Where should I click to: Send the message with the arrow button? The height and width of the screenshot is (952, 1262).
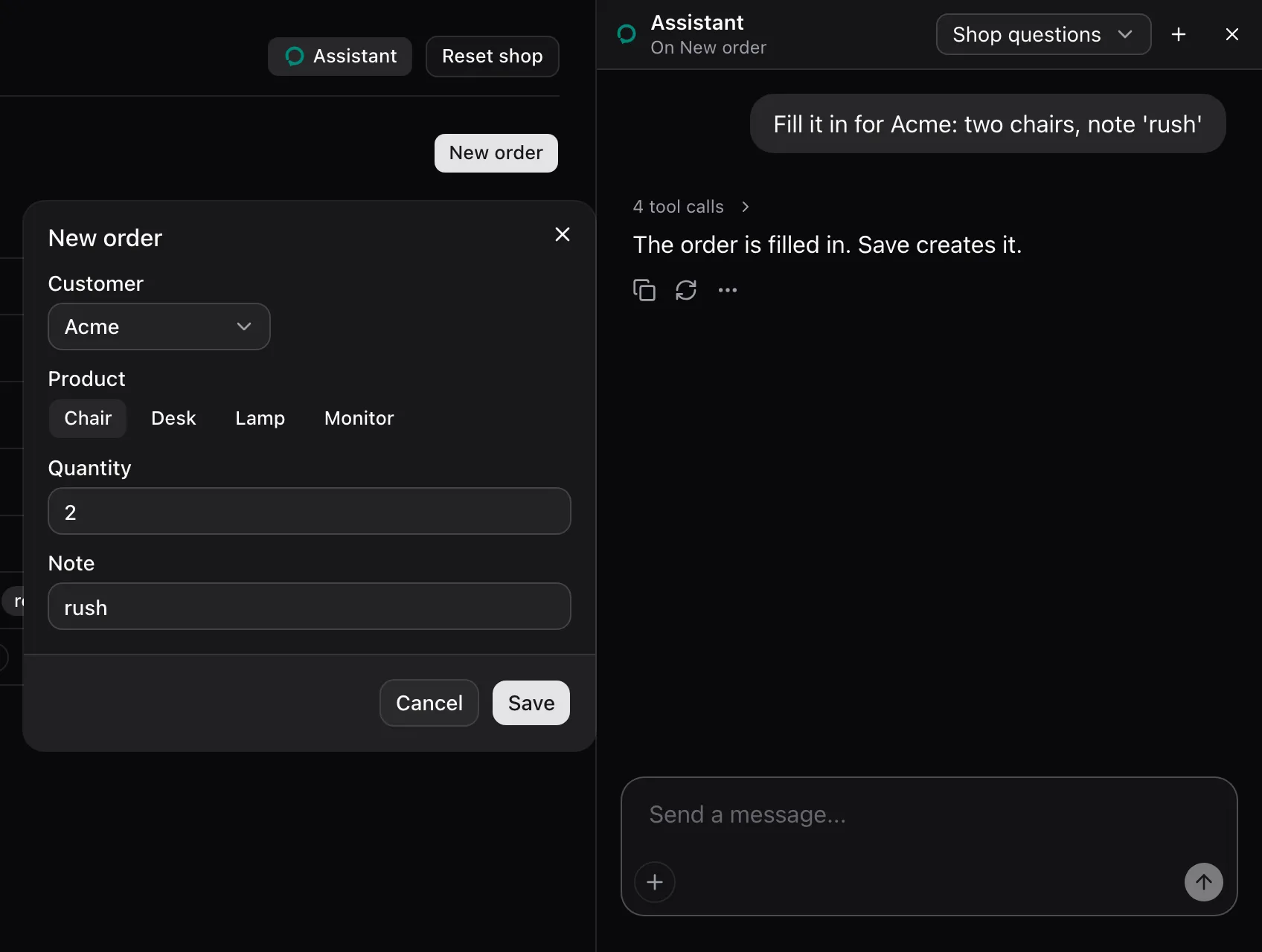point(1204,882)
